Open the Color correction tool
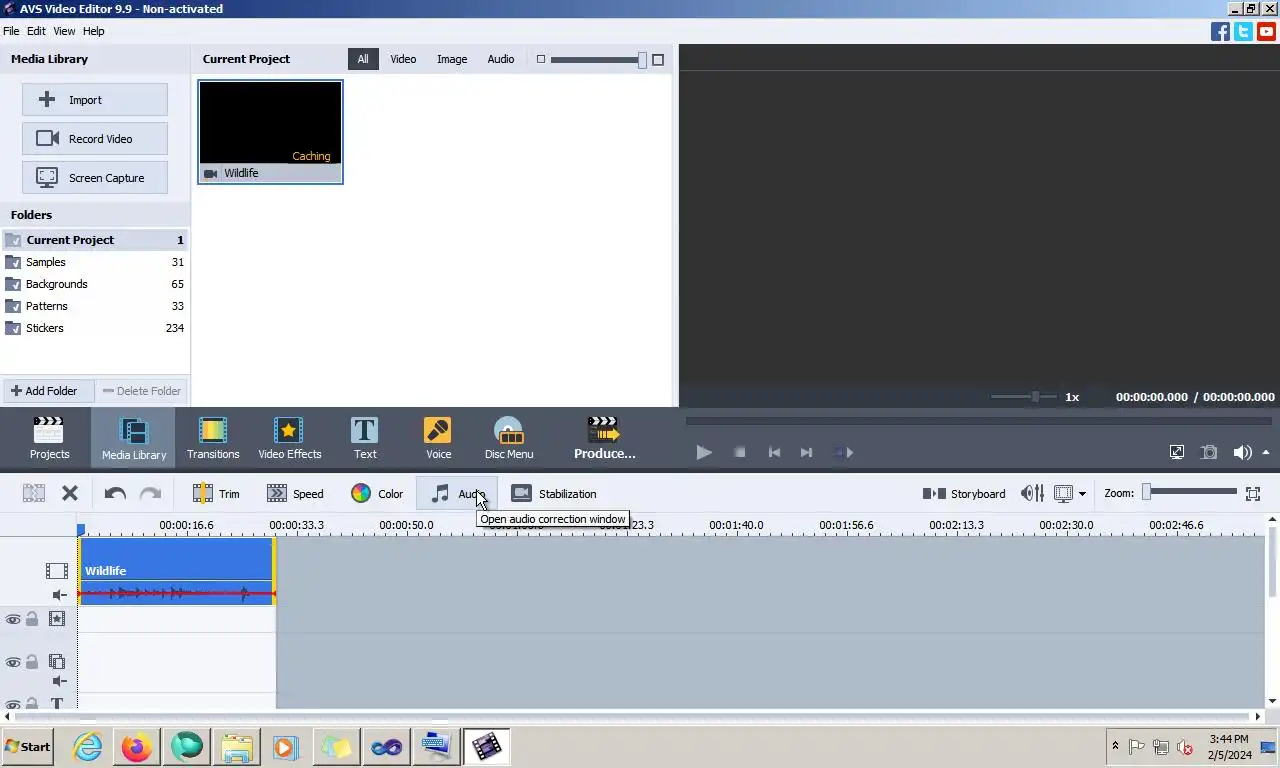Screen dimensions: 1280x768 click(x=377, y=493)
